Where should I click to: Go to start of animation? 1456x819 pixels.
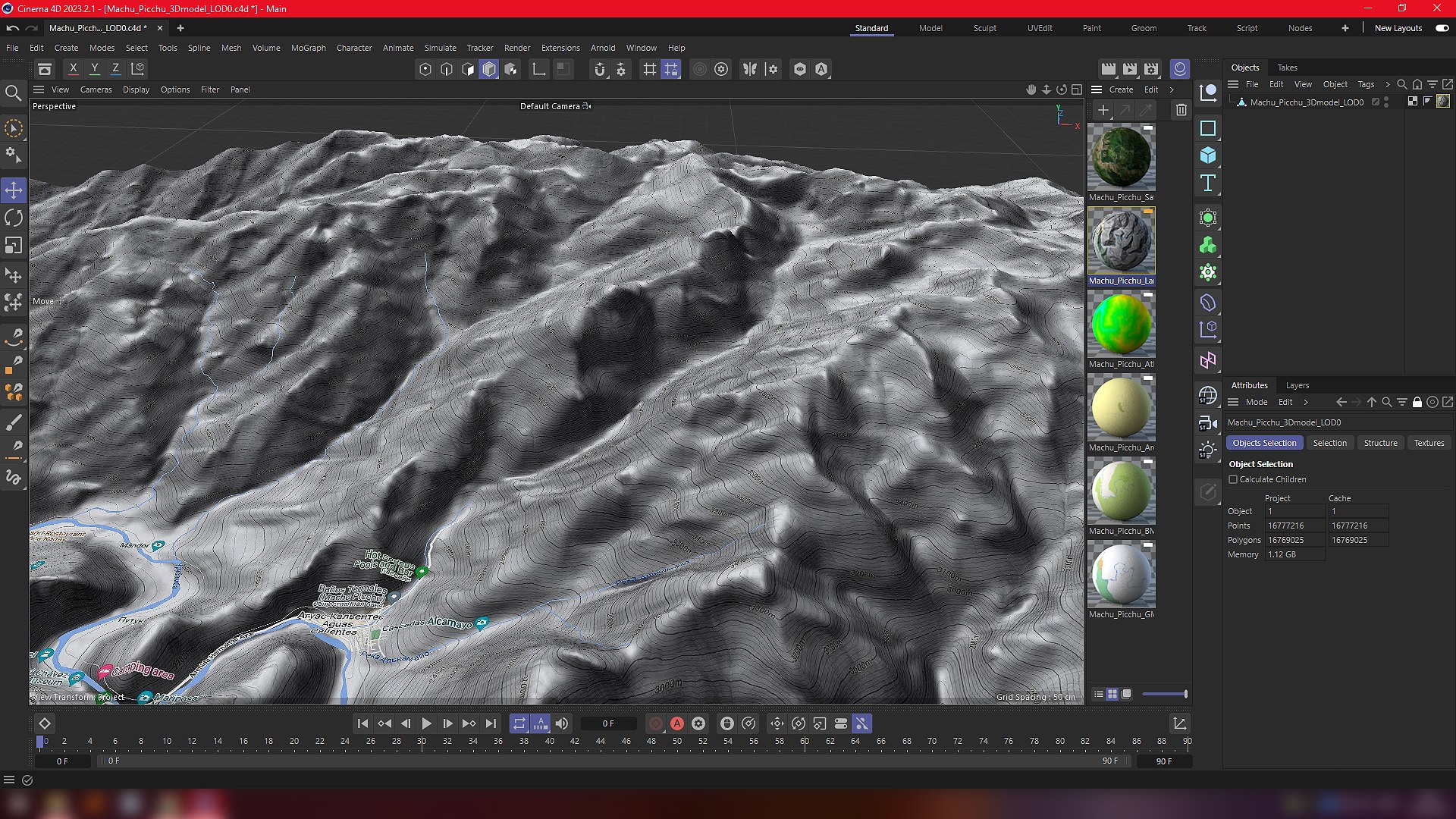362,724
